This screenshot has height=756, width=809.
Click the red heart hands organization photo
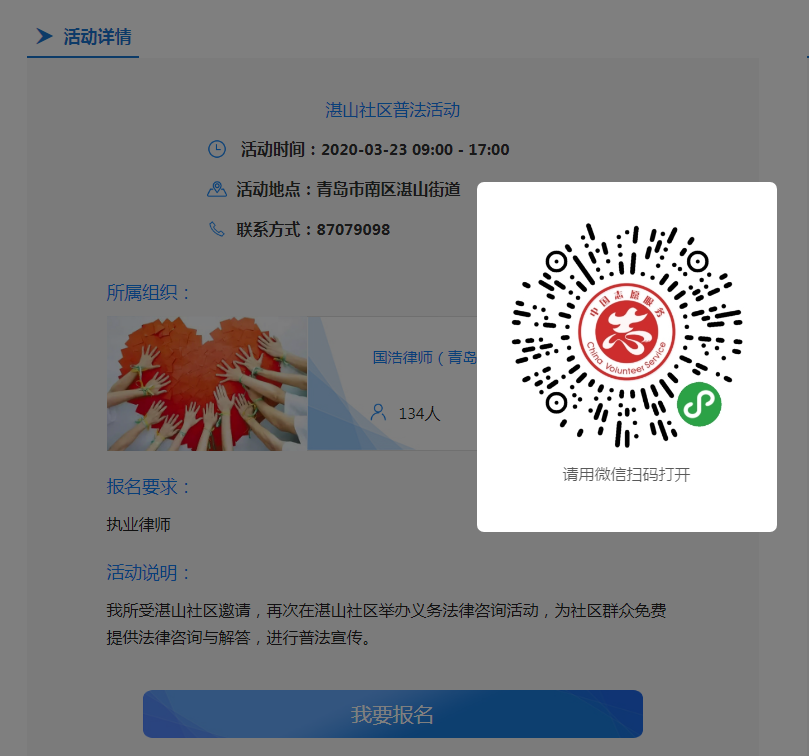click(207, 383)
